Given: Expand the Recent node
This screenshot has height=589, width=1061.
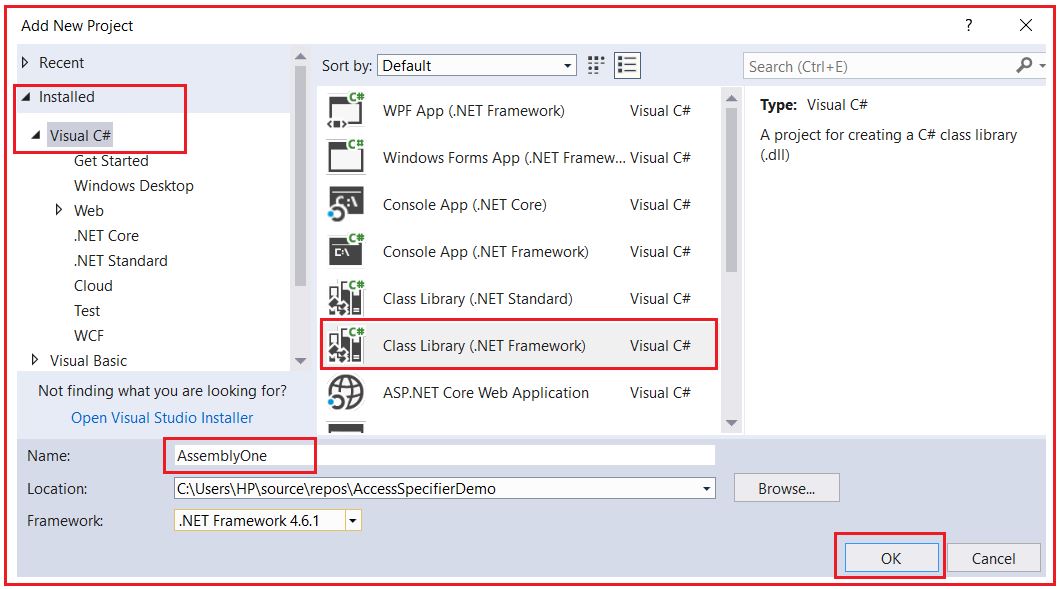Looking at the screenshot, I should click(25, 62).
